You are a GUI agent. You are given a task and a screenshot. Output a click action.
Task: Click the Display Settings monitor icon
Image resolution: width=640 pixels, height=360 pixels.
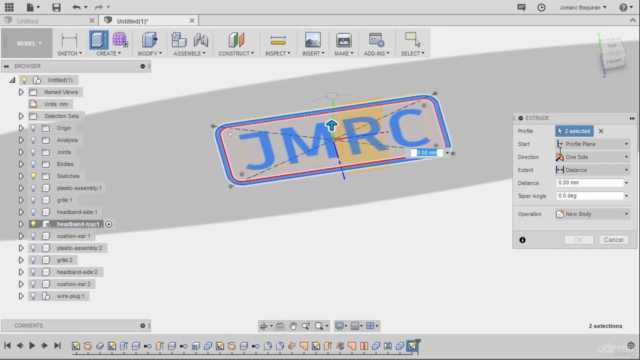point(339,326)
